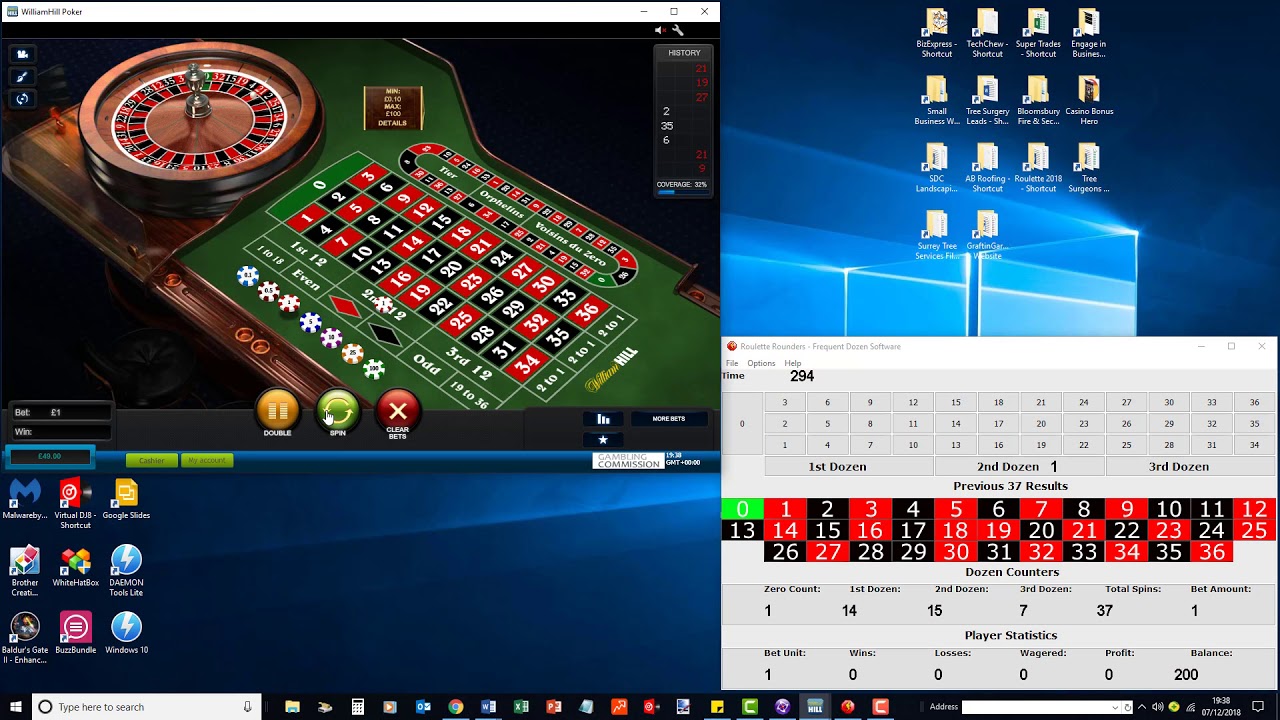Place a bet on number 36
Screen dimensions: 1280x720
point(587,311)
